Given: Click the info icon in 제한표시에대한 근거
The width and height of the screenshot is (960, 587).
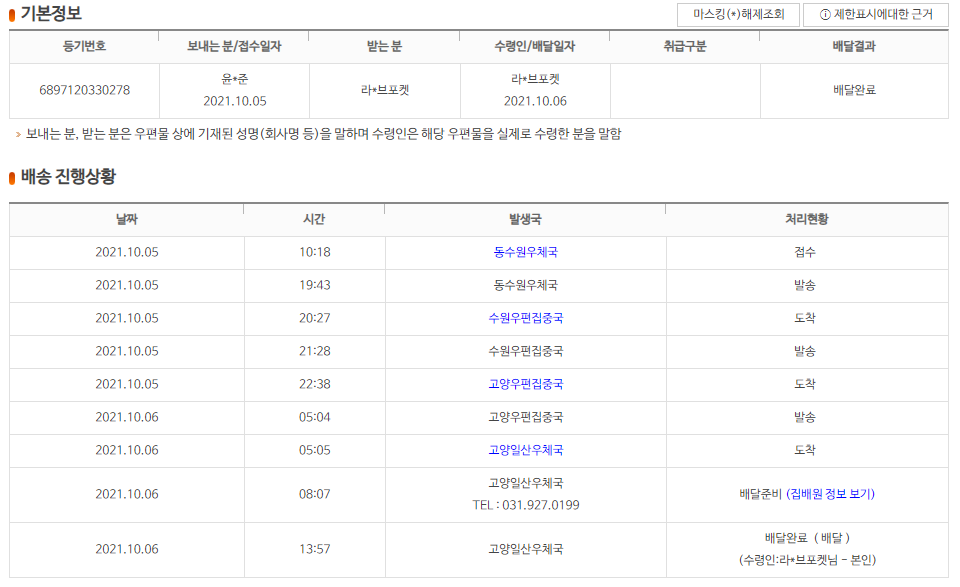Looking at the screenshot, I should 825,15.
